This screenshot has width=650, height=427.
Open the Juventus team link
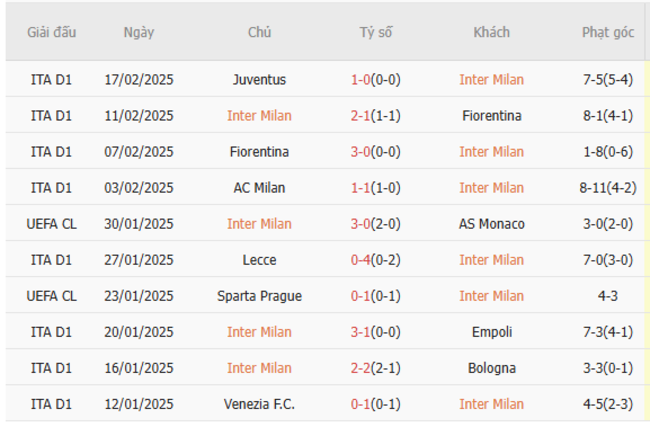[259, 80]
